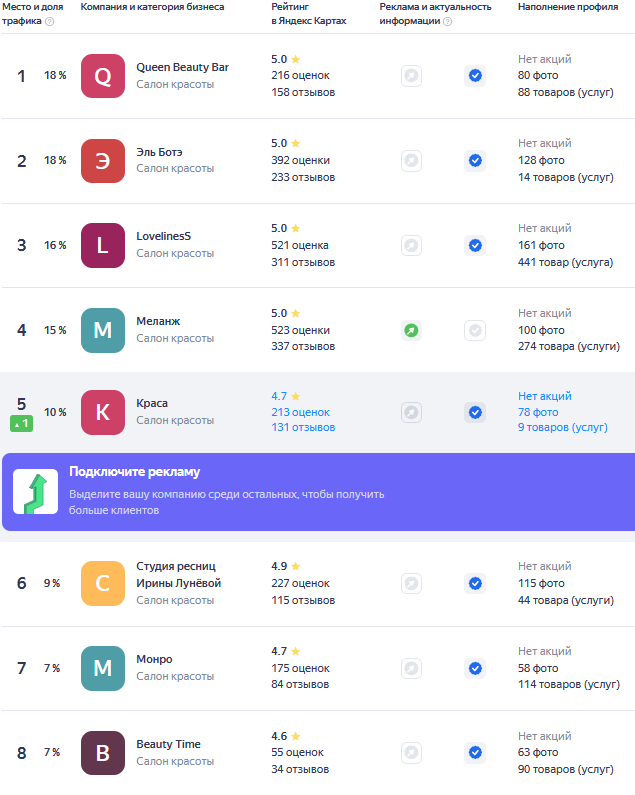
Task: Click the green advertising icon in Меланж row
Action: click(x=411, y=331)
